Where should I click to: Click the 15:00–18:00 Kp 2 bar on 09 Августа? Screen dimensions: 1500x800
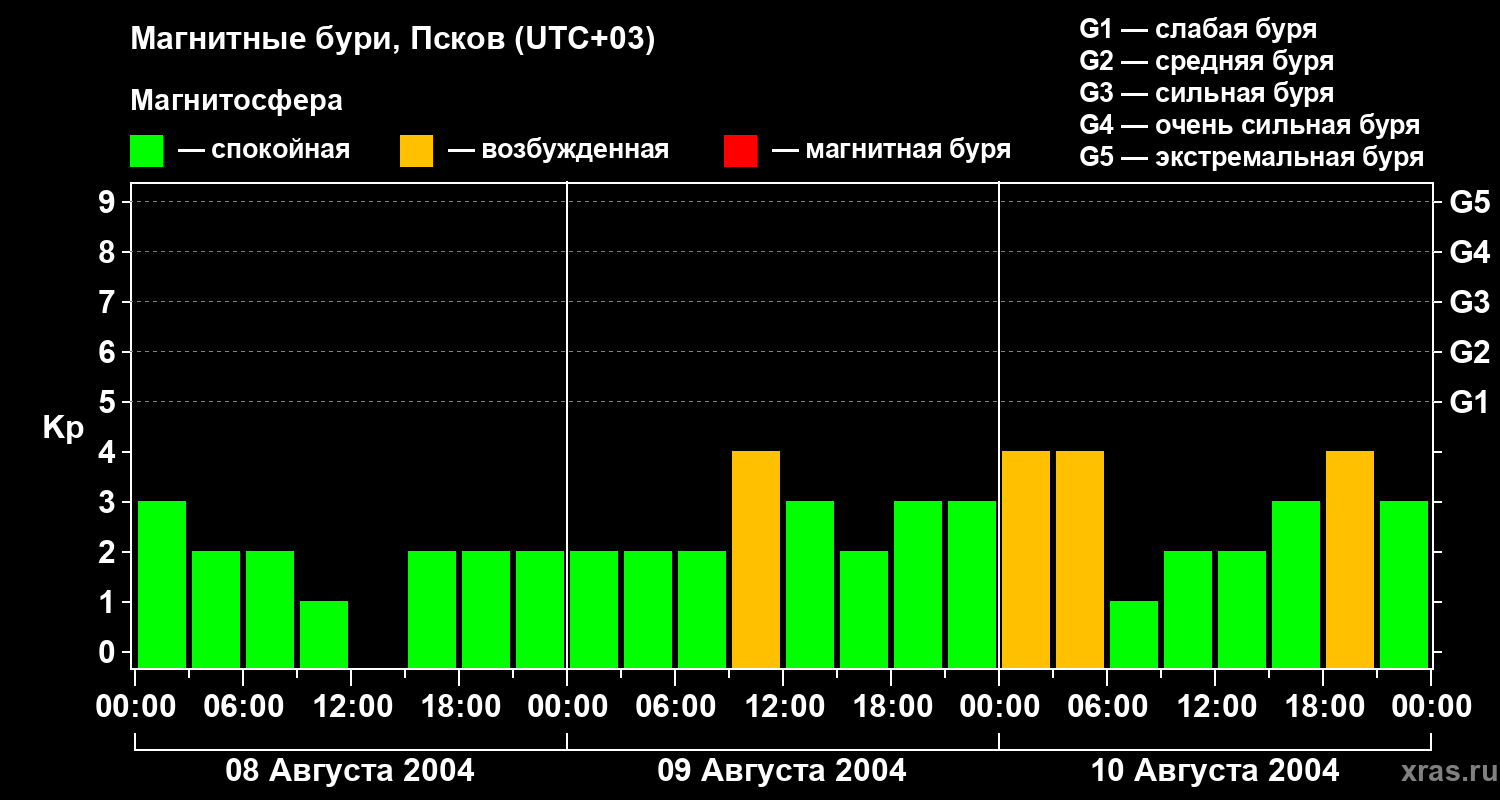pos(864,609)
